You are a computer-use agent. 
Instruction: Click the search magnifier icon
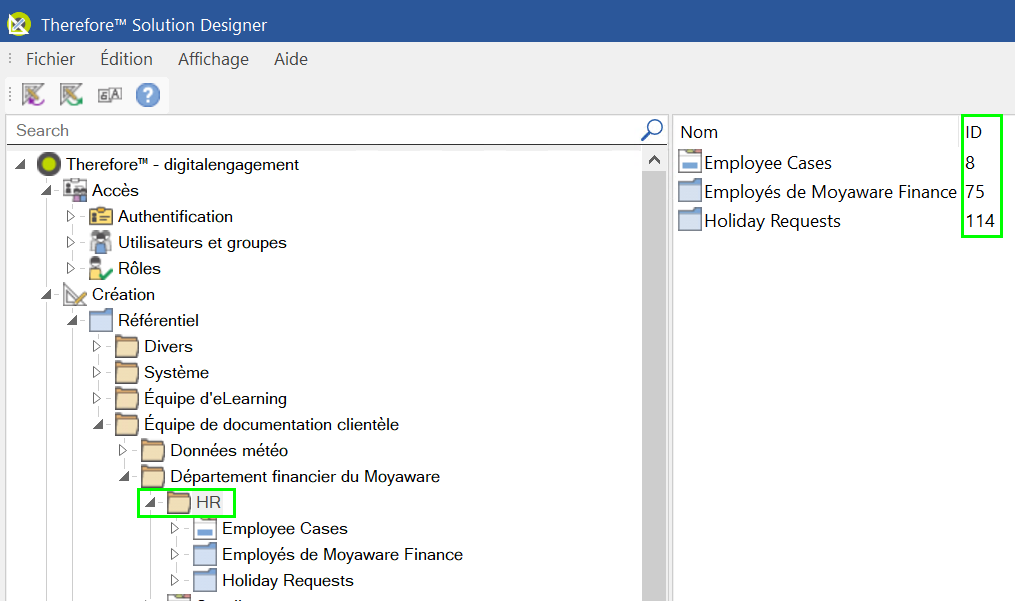(x=652, y=130)
